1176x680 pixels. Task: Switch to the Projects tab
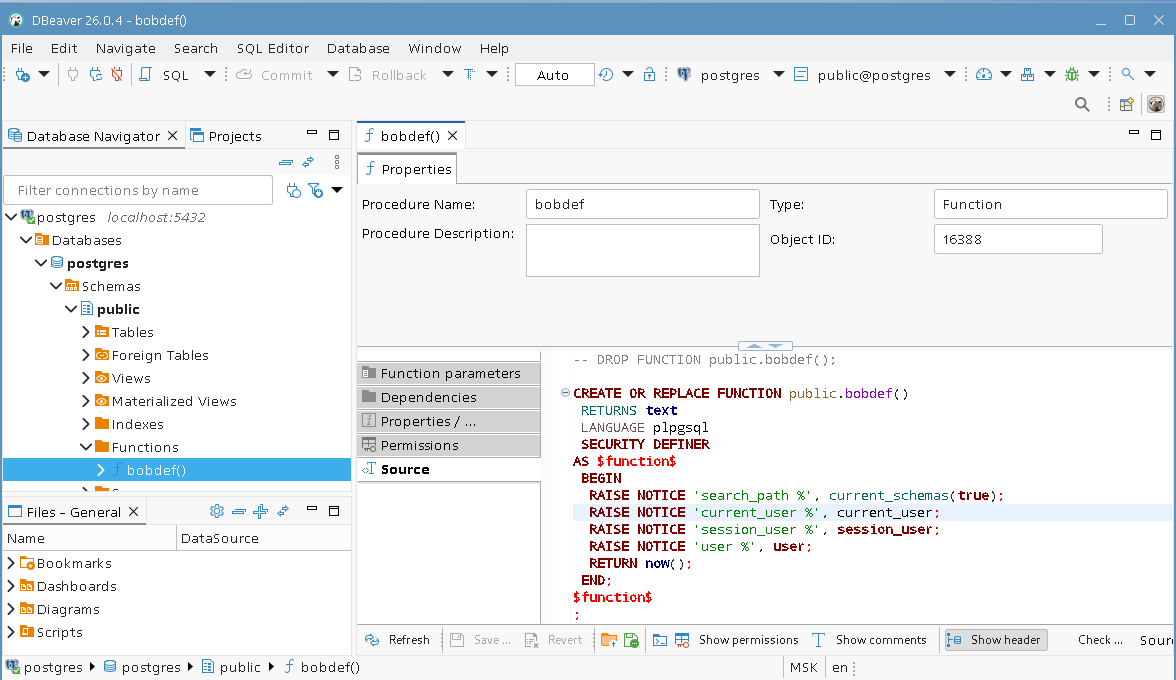tap(226, 136)
